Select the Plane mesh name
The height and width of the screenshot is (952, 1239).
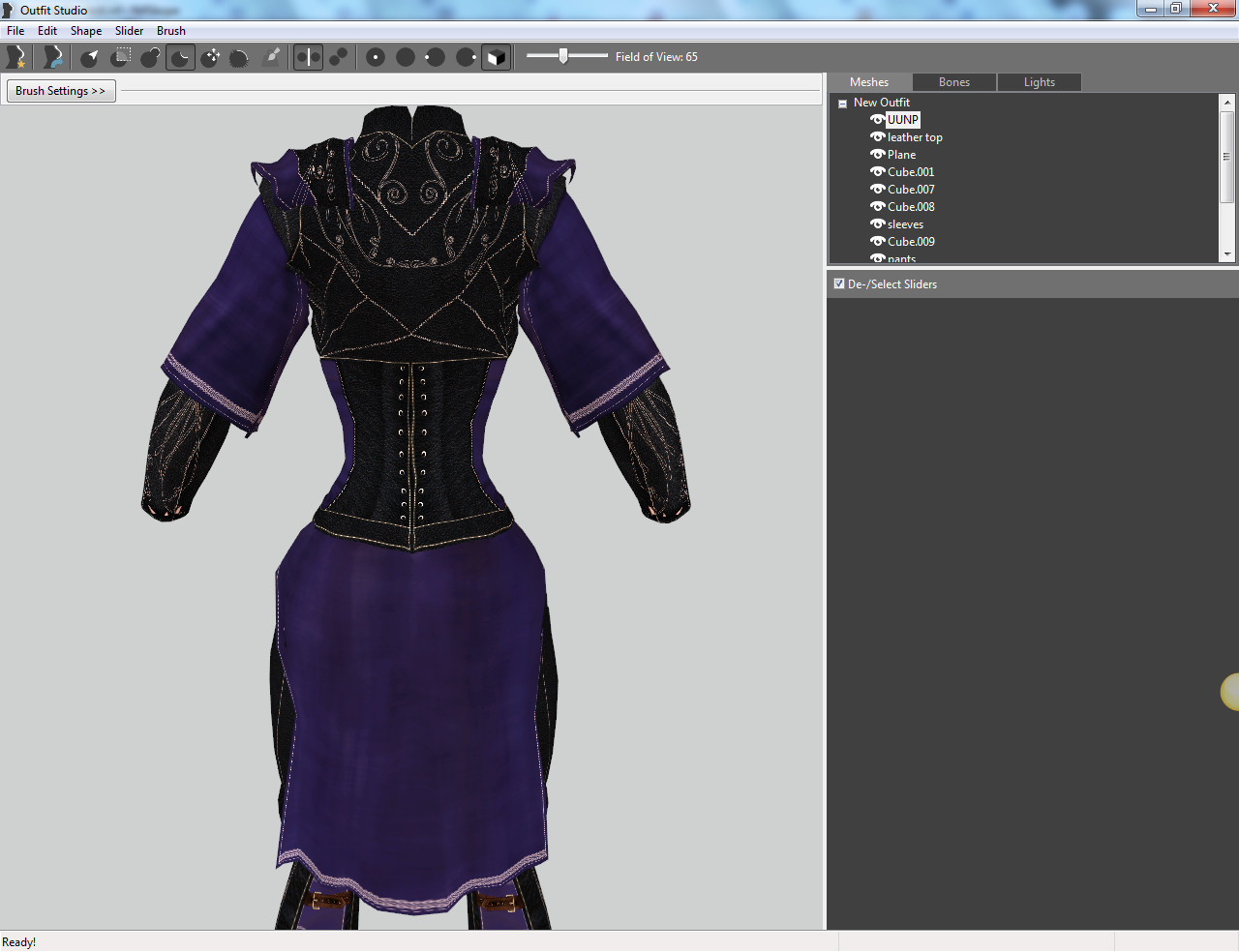901,155
